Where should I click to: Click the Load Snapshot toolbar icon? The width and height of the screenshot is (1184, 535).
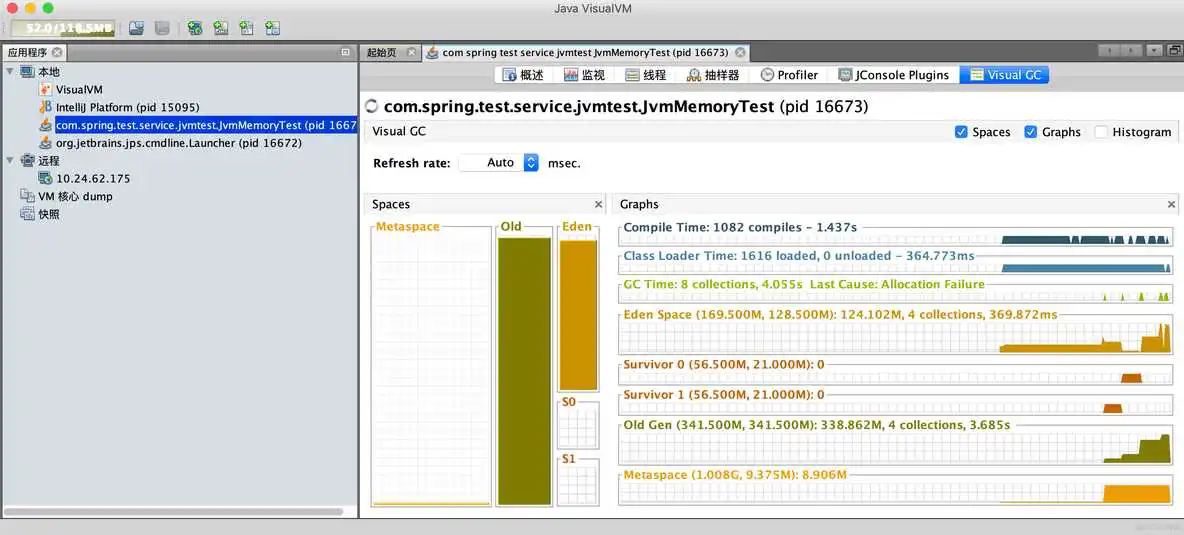(x=136, y=28)
